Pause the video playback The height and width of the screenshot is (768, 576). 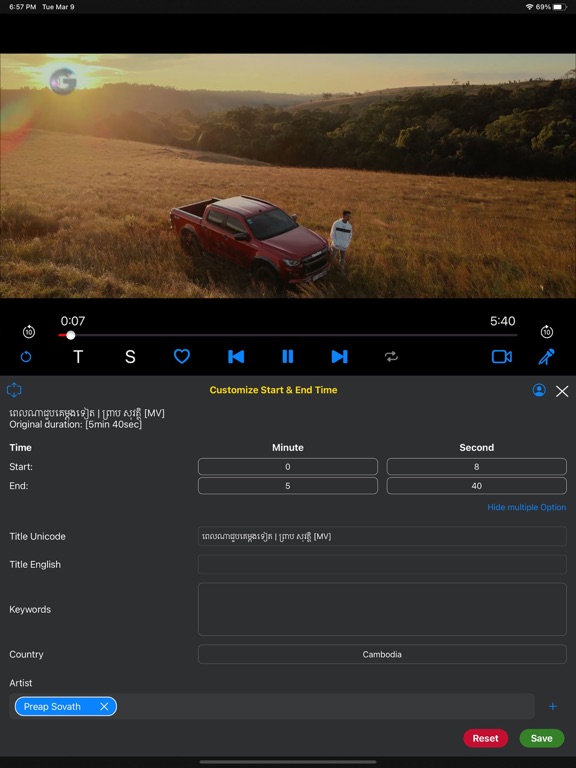click(288, 357)
